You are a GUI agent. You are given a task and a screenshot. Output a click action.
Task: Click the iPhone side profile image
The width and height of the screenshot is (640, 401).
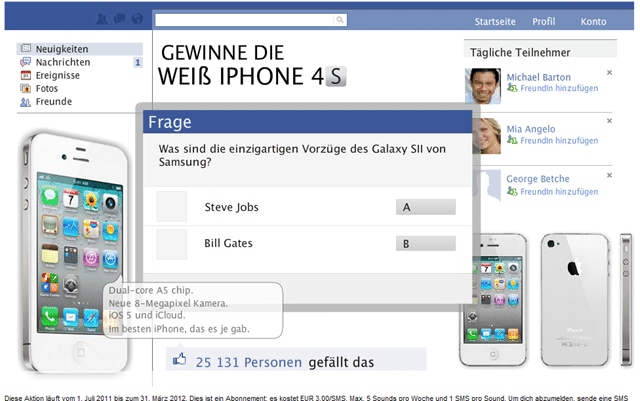click(x=626, y=299)
